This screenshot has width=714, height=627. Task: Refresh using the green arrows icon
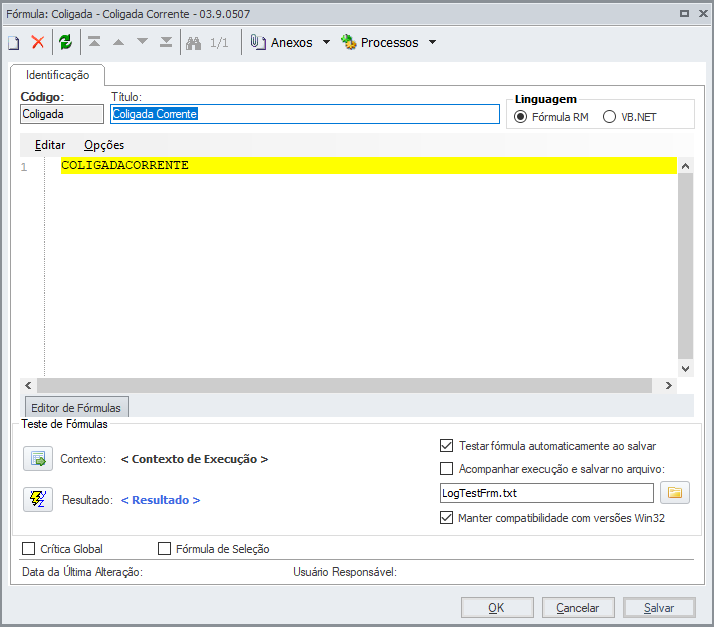click(x=66, y=42)
